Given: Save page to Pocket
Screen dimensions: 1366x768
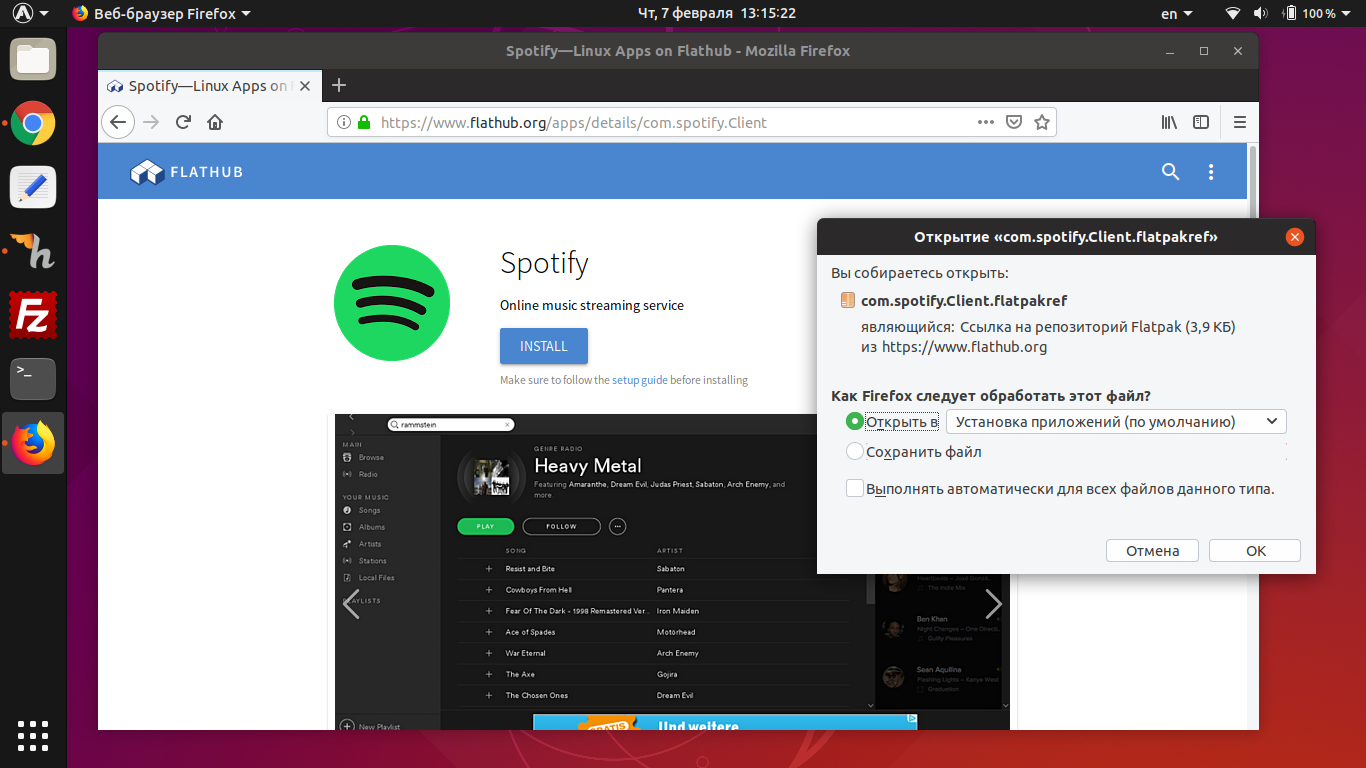Looking at the screenshot, I should [x=1014, y=122].
